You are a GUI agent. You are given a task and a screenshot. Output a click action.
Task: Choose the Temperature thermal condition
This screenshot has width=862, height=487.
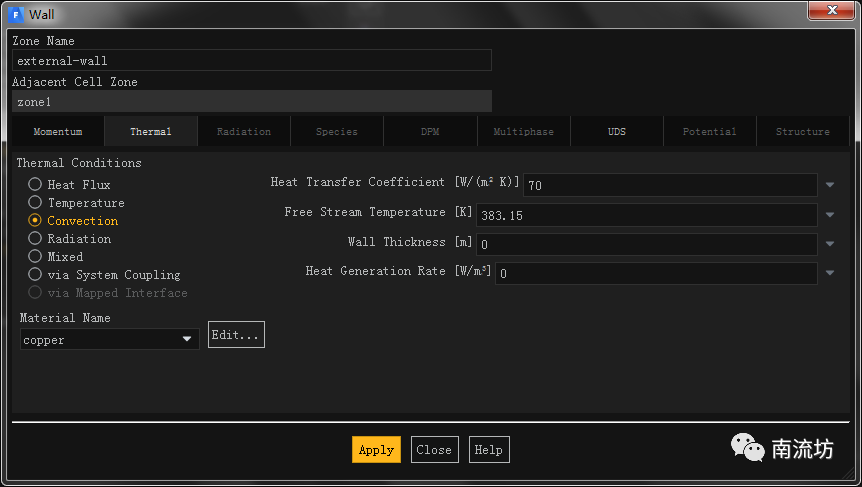[35, 203]
